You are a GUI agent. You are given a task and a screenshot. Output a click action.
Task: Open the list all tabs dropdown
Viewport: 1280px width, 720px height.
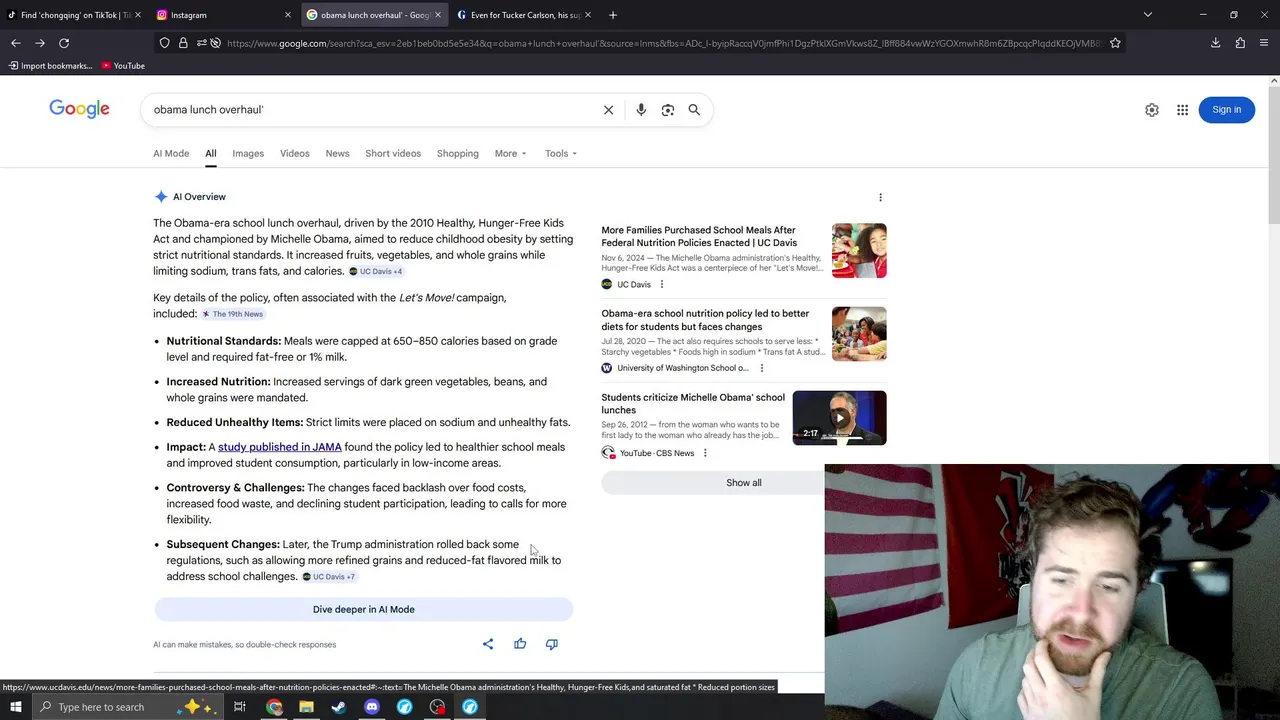pos(1148,15)
